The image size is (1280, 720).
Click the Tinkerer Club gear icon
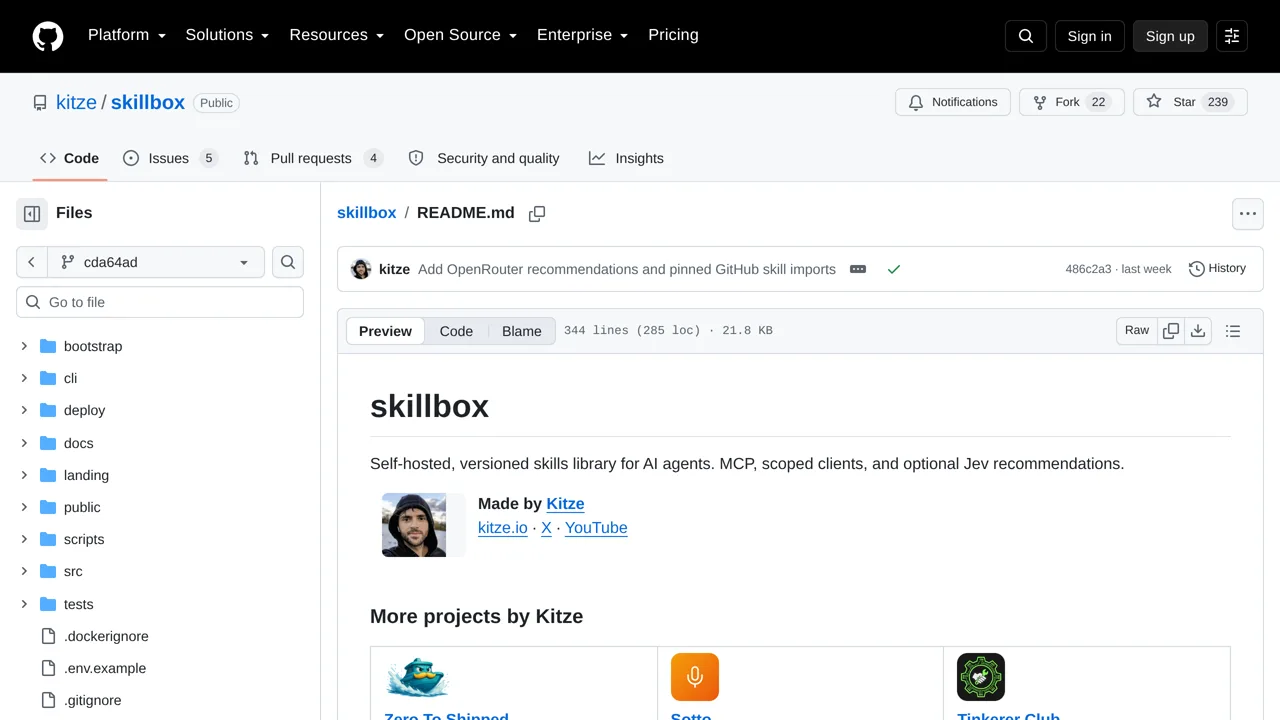point(981,677)
